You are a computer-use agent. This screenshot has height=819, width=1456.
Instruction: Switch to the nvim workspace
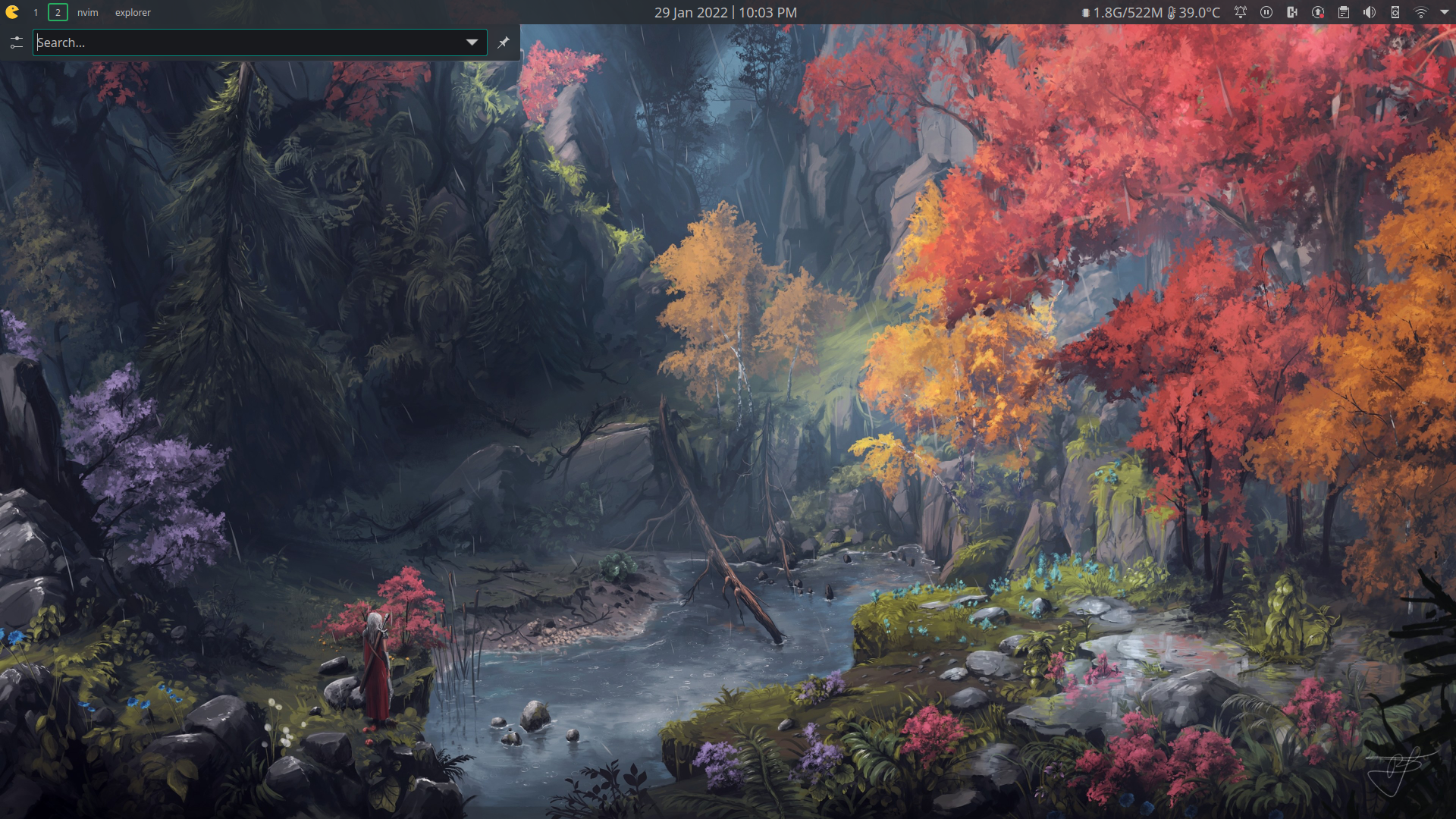point(88,12)
